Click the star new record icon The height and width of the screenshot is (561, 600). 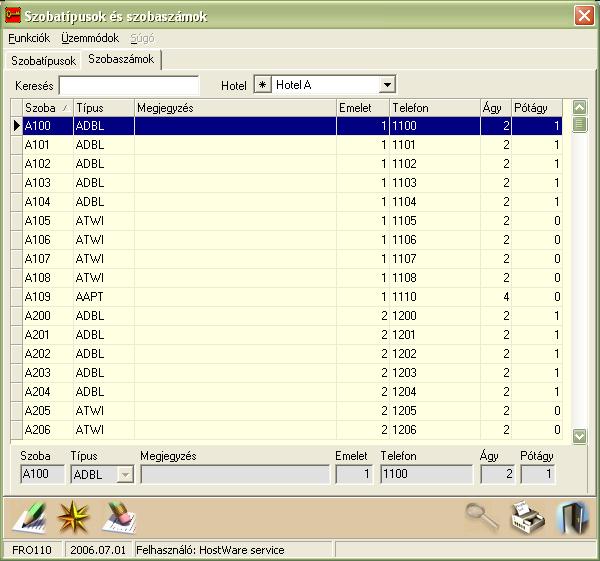(x=73, y=518)
